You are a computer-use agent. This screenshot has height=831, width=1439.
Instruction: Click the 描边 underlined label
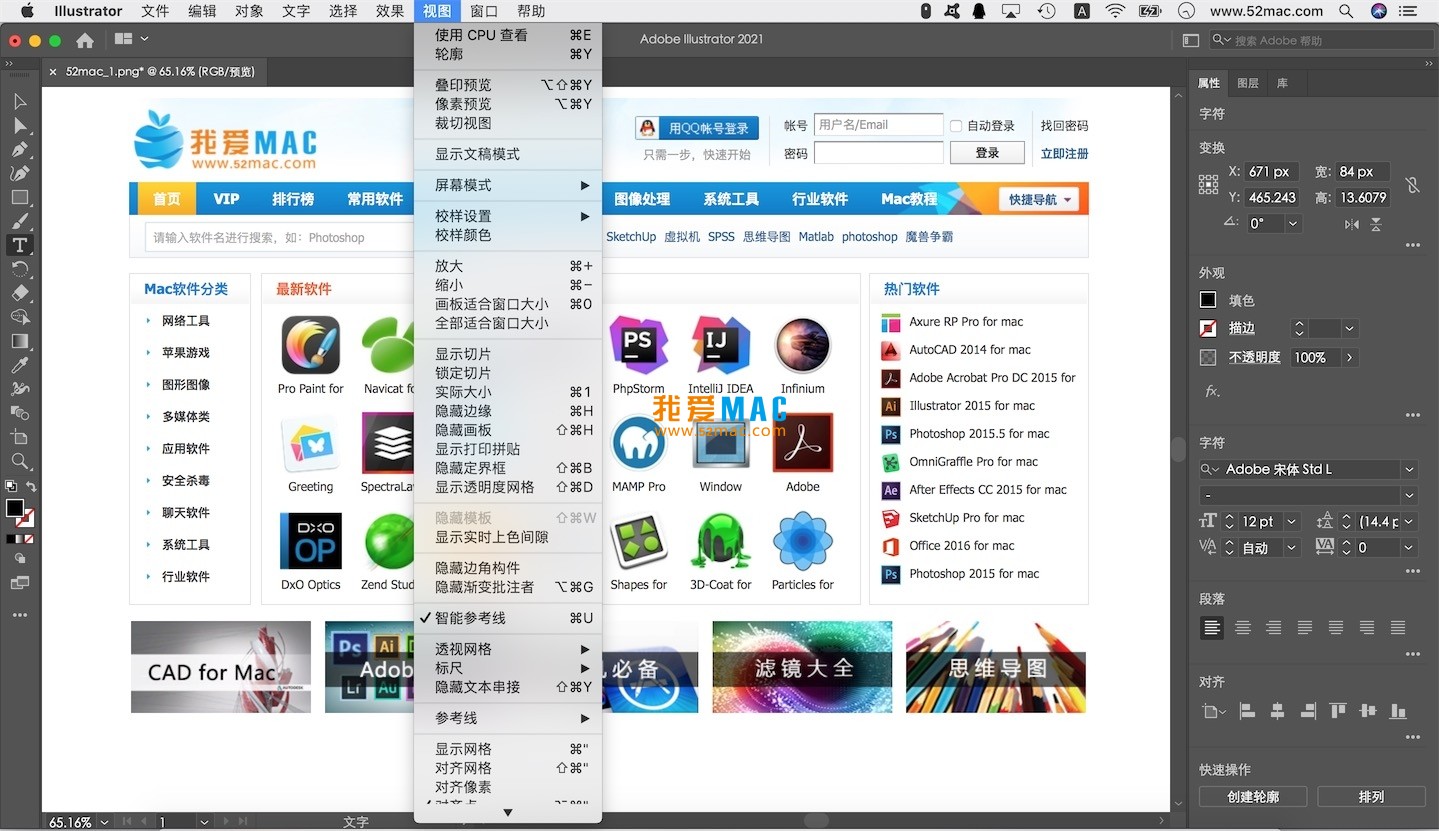[x=1241, y=328]
